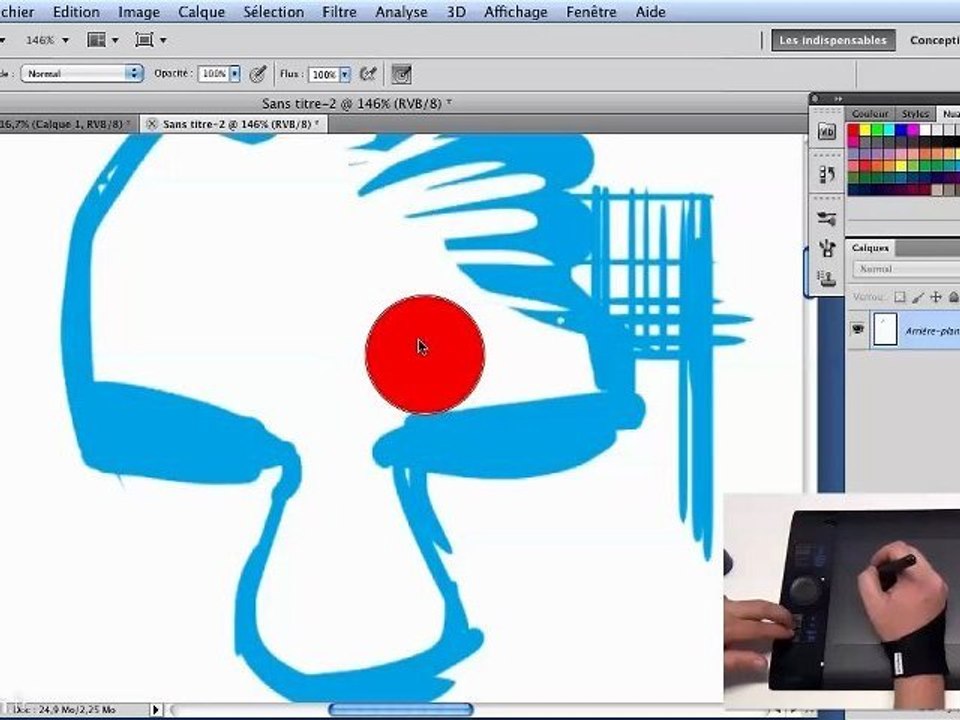The height and width of the screenshot is (720, 960).
Task: Pick the magenta swatch in top row
Action: point(913,130)
